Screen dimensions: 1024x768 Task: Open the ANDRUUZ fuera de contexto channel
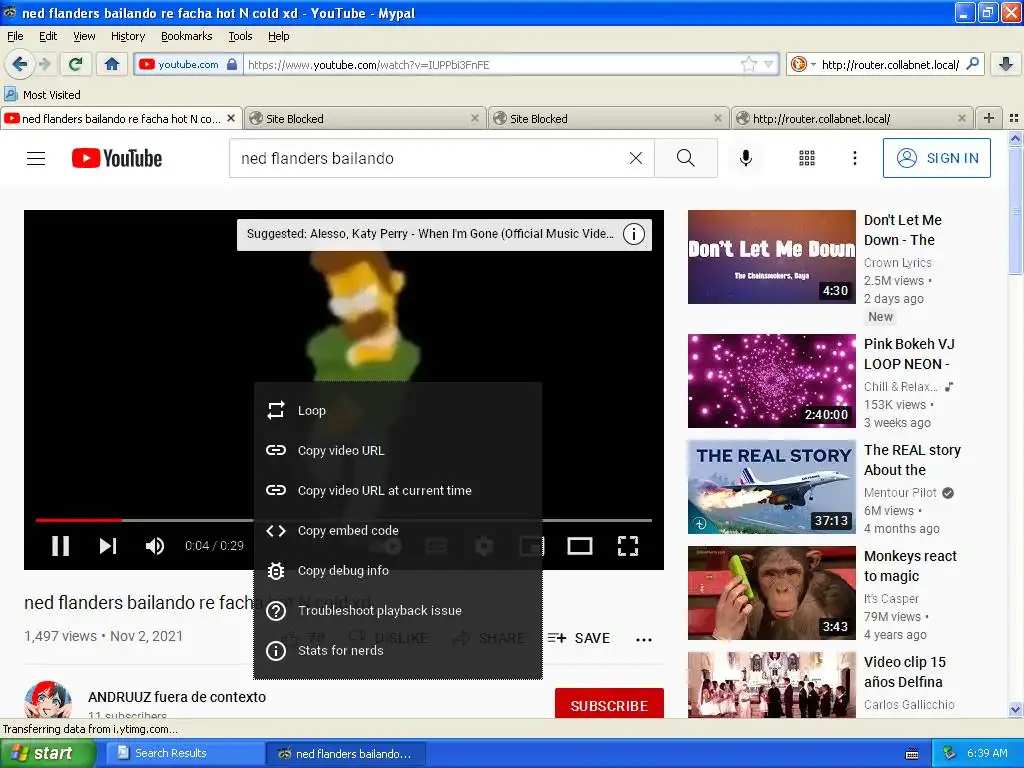(x=177, y=697)
